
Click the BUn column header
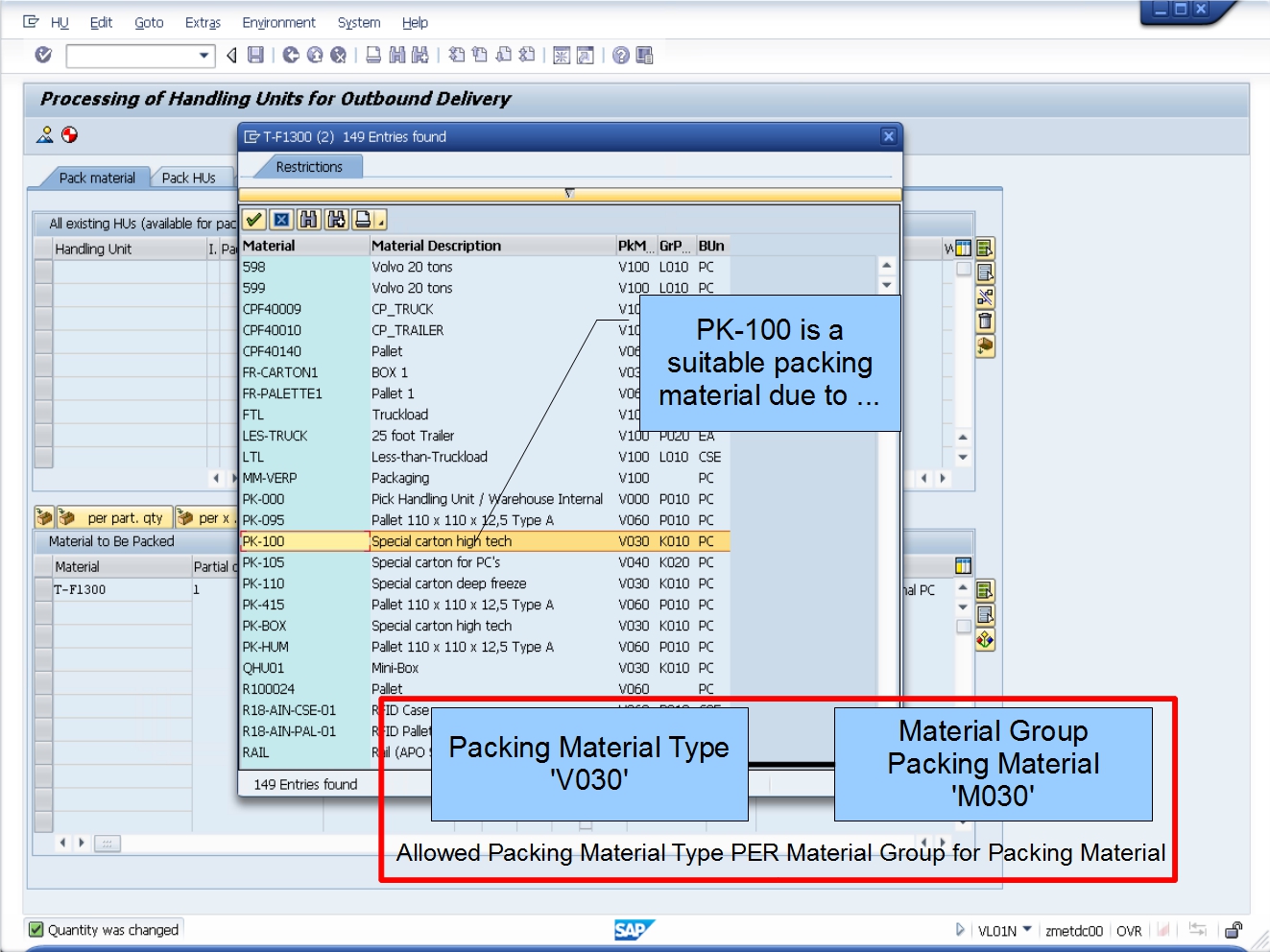(712, 246)
